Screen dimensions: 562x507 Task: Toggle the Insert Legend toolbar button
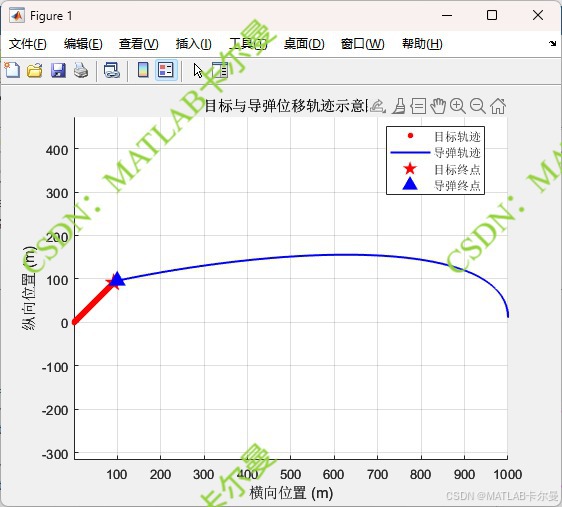(x=166, y=70)
